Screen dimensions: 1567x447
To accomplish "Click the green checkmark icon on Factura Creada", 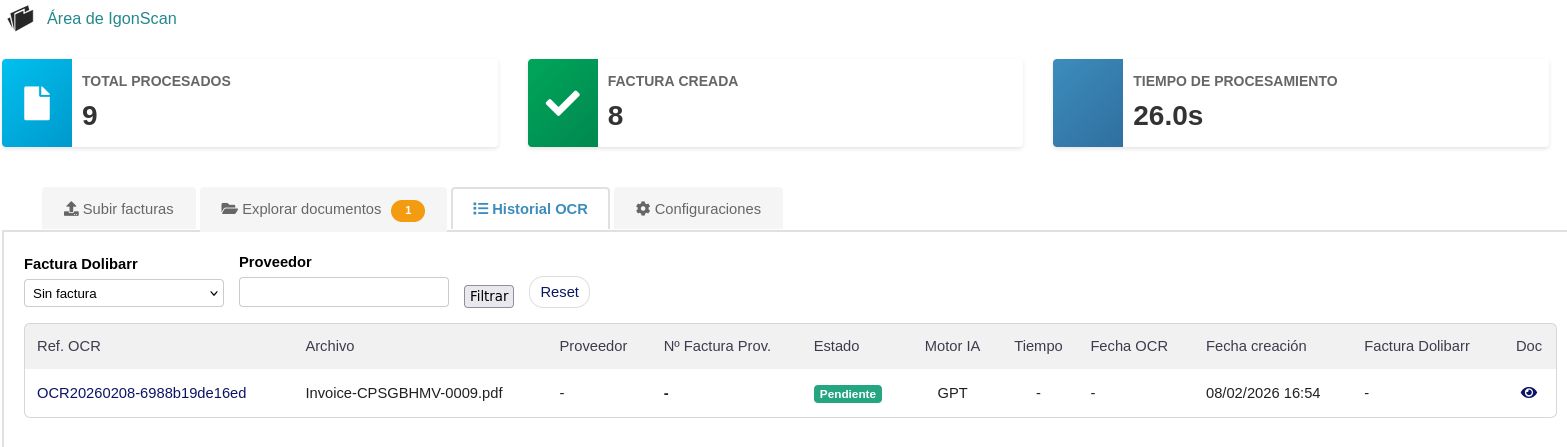I will [x=563, y=103].
